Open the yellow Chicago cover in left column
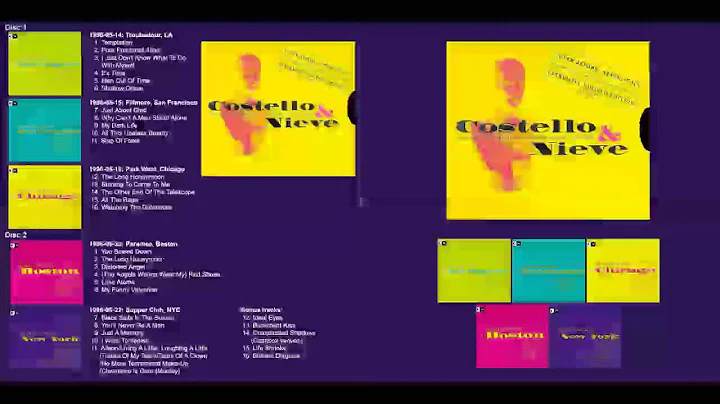The width and height of the screenshot is (720, 404). (x=45, y=197)
